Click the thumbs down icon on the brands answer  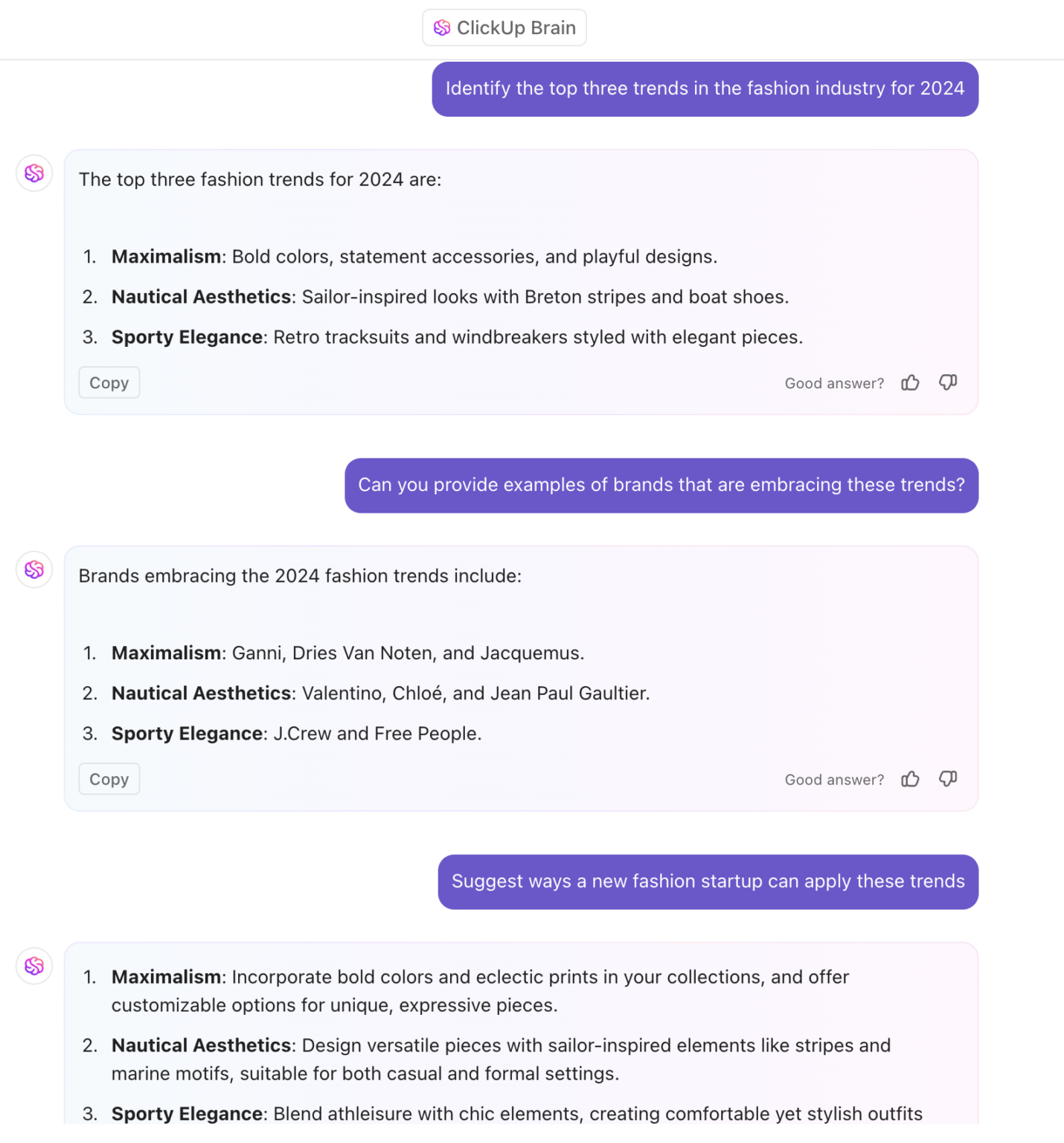pos(947,779)
